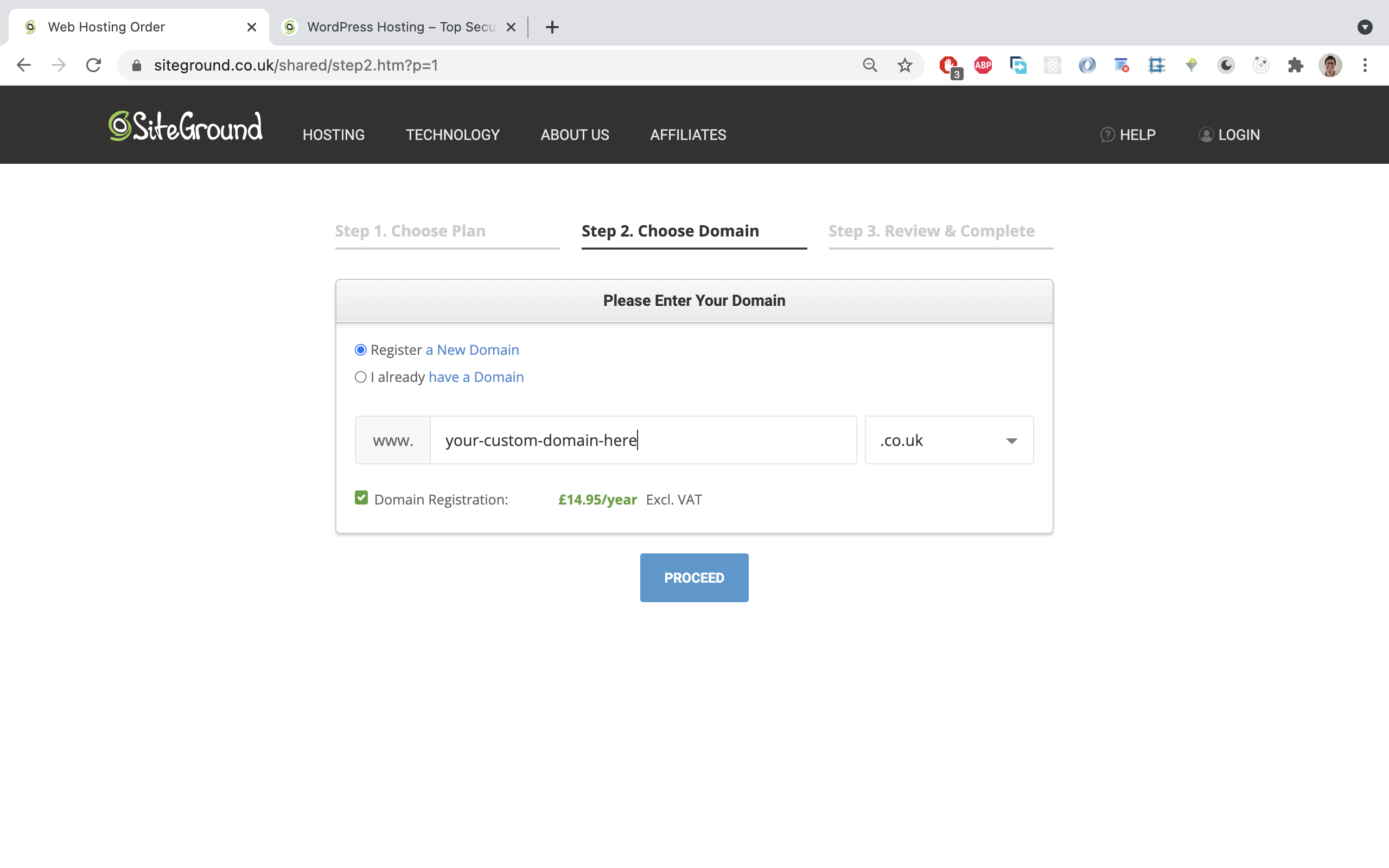
Task: Click the domain name input field
Action: click(x=643, y=440)
